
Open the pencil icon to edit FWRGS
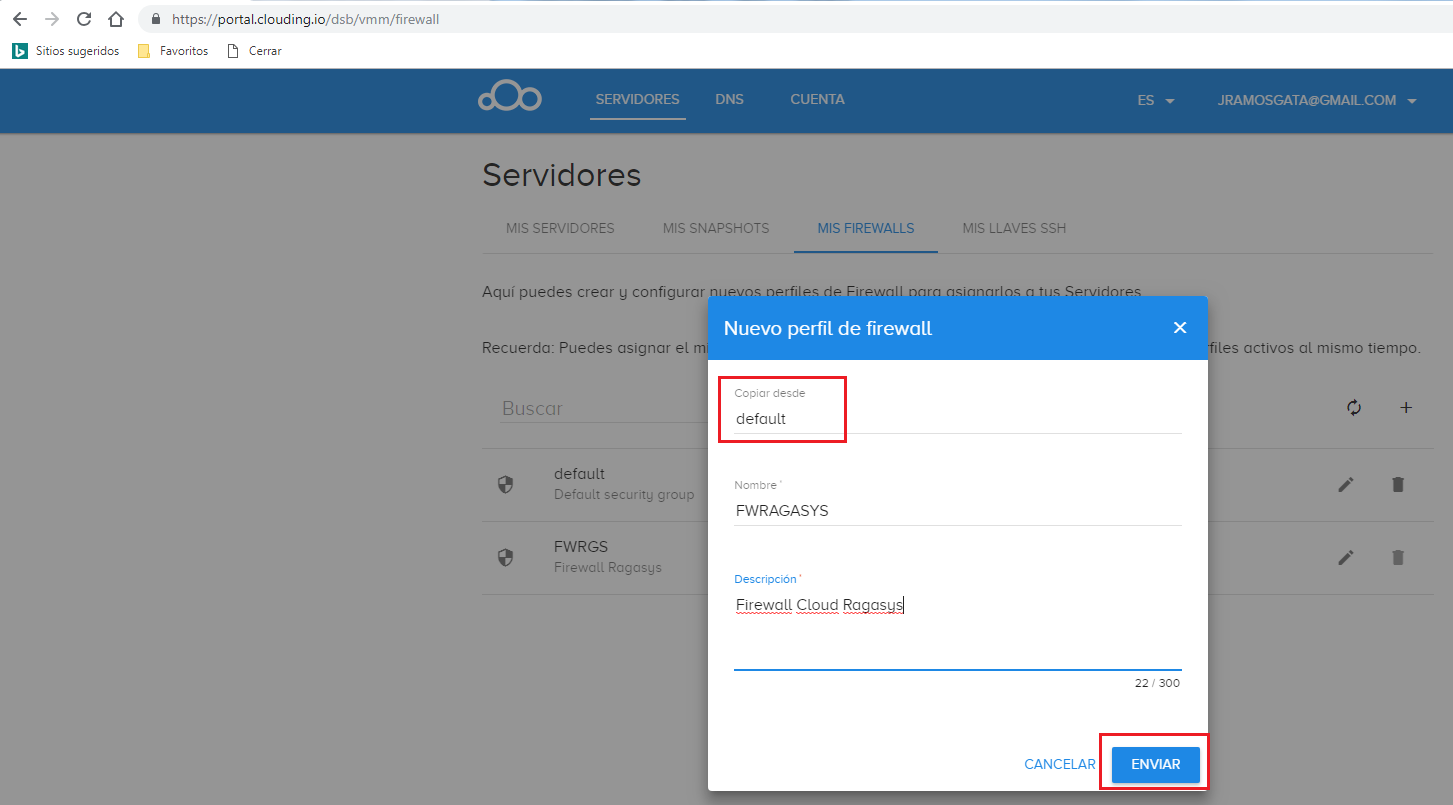1346,557
